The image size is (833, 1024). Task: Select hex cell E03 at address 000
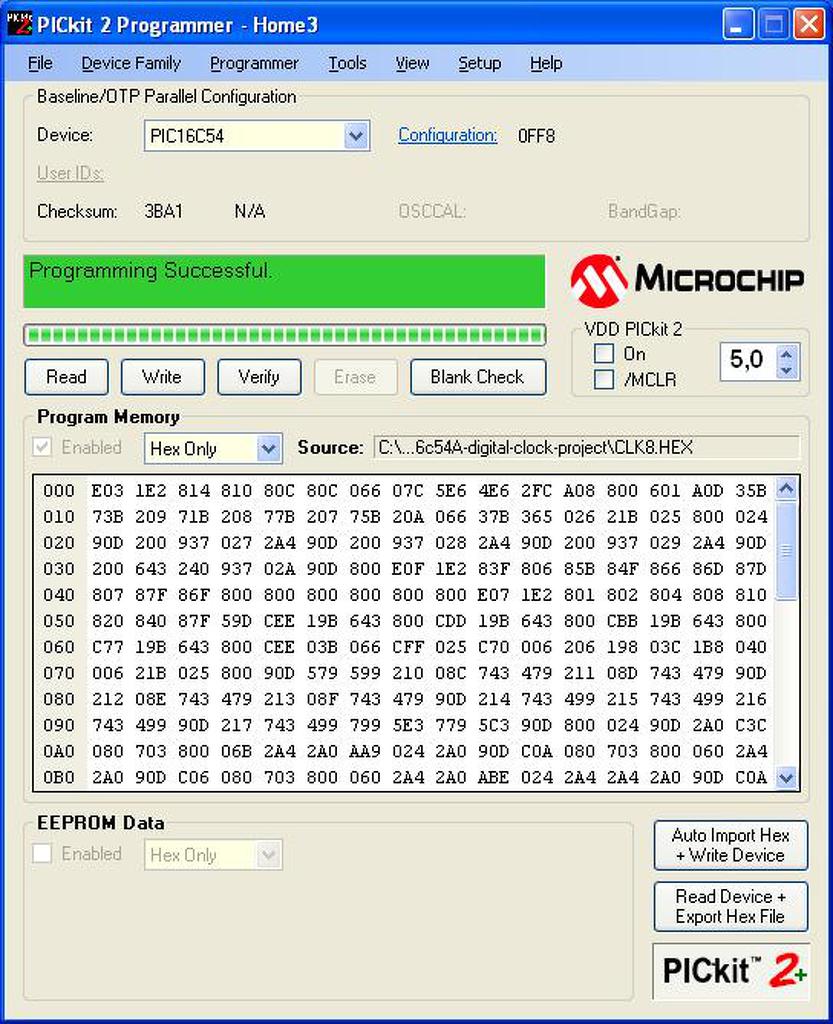(x=108, y=490)
